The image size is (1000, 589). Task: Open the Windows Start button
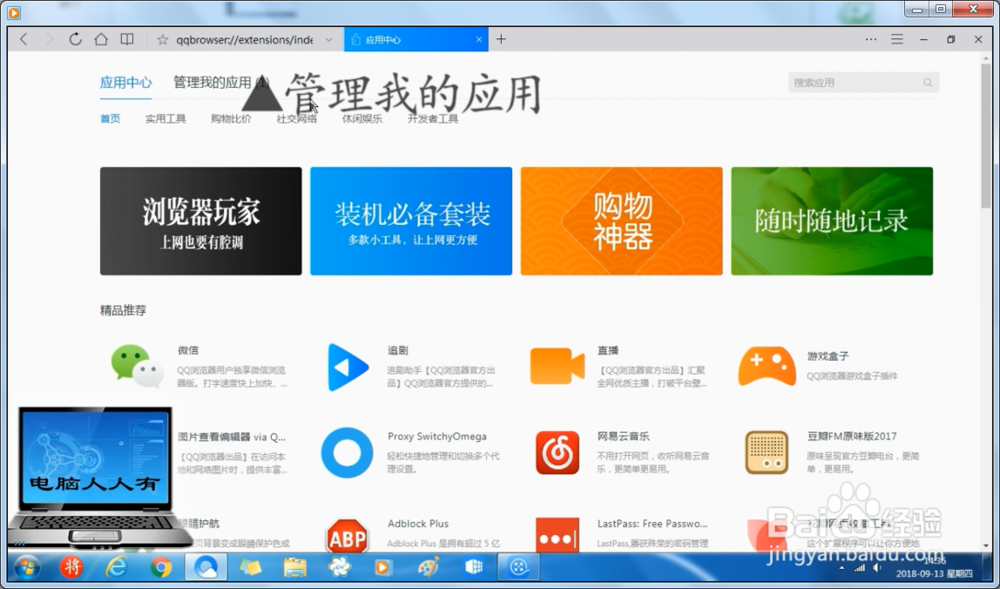(26, 567)
